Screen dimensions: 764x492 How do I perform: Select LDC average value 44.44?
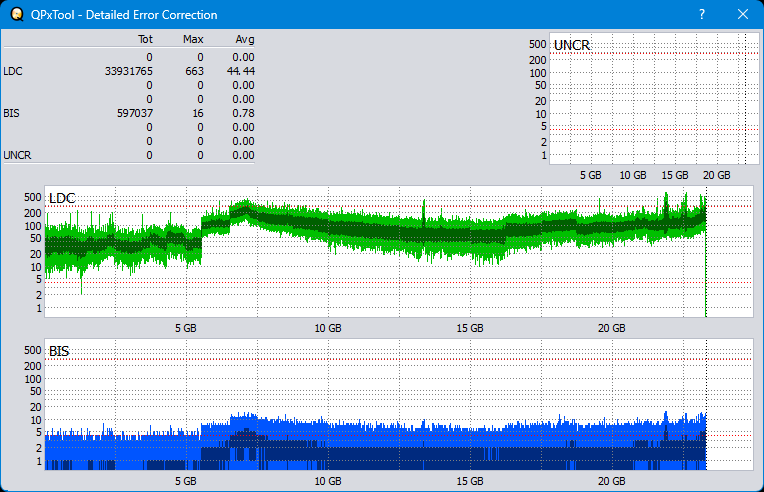tap(241, 71)
